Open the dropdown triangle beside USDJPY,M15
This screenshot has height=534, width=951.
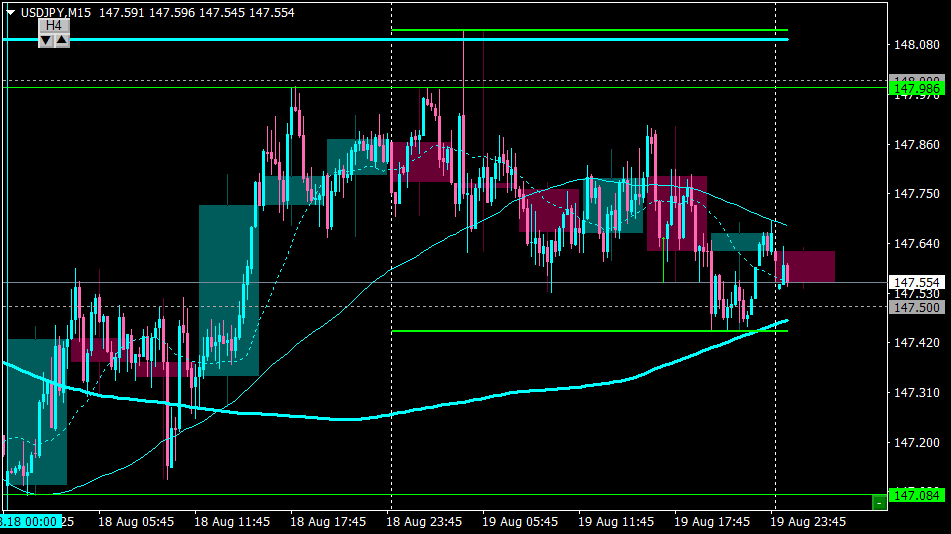pos(10,12)
